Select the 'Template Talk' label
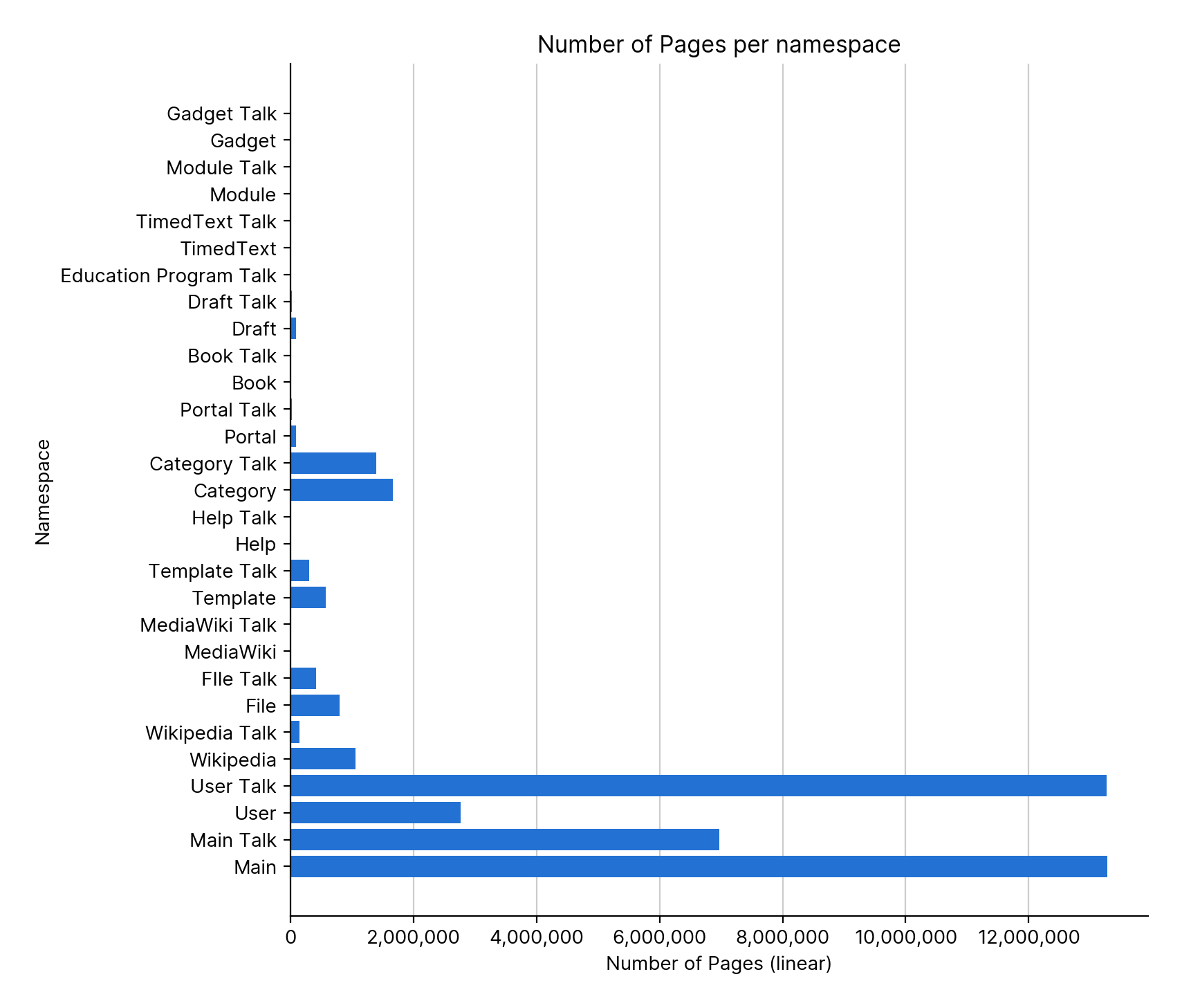 (212, 571)
